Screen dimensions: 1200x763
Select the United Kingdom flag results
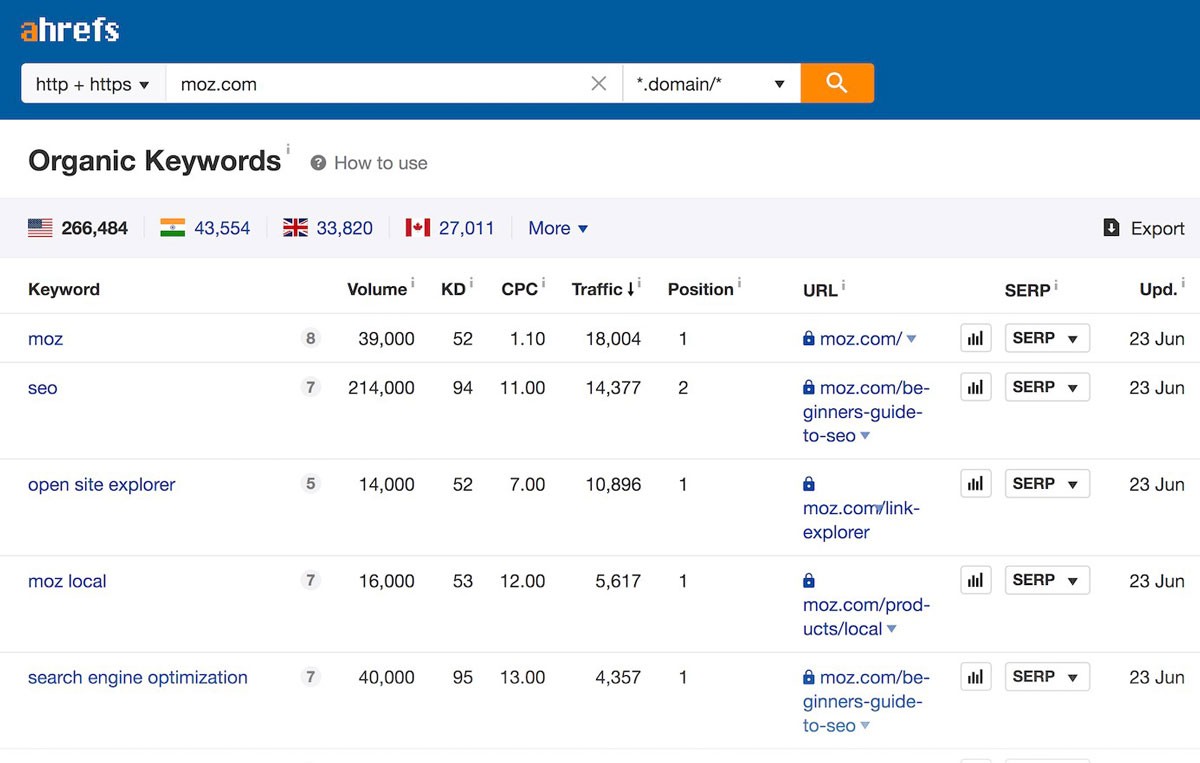pos(295,228)
